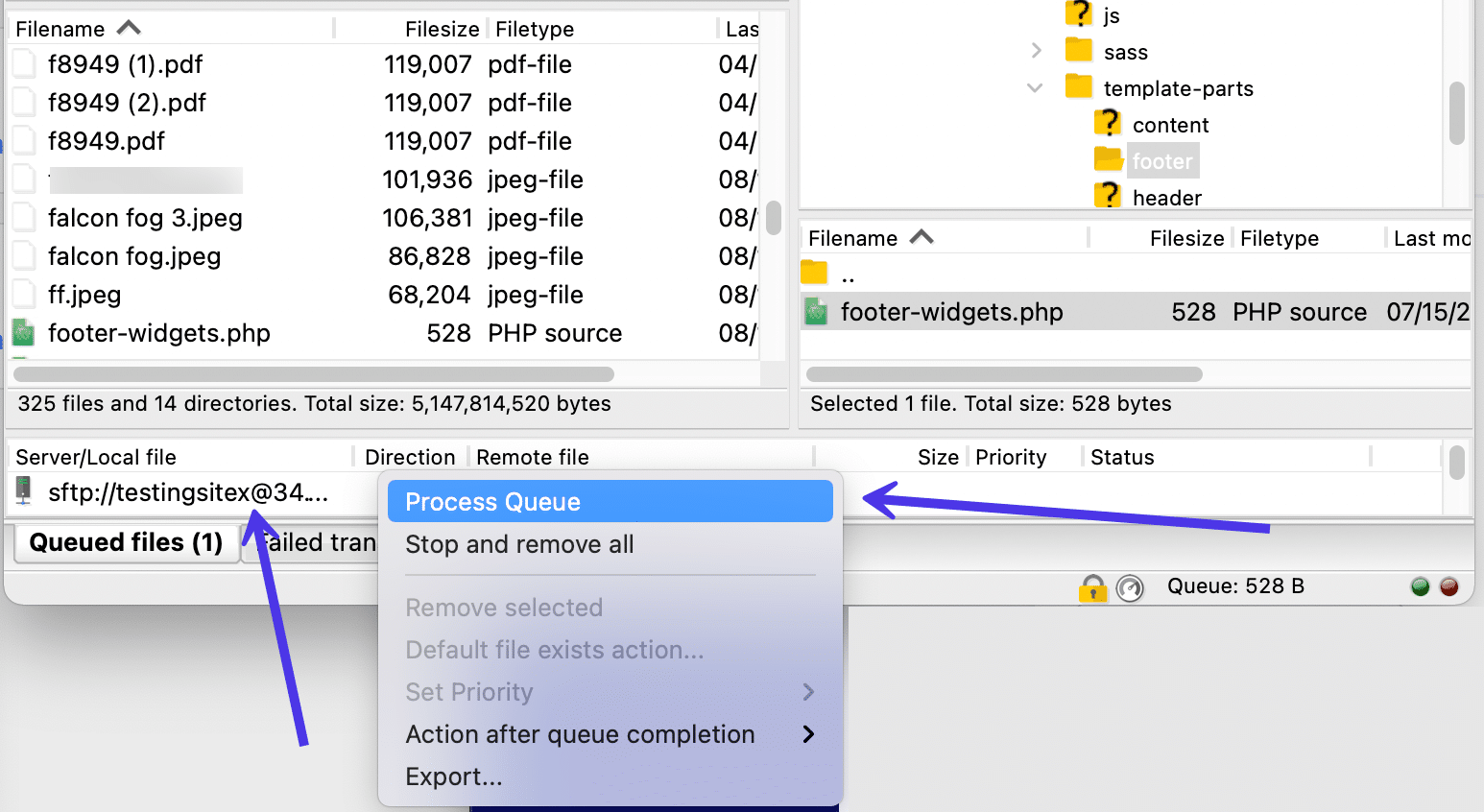The width and height of the screenshot is (1484, 812).
Task: Select Stop and remove all
Action: pyautogui.click(x=519, y=545)
